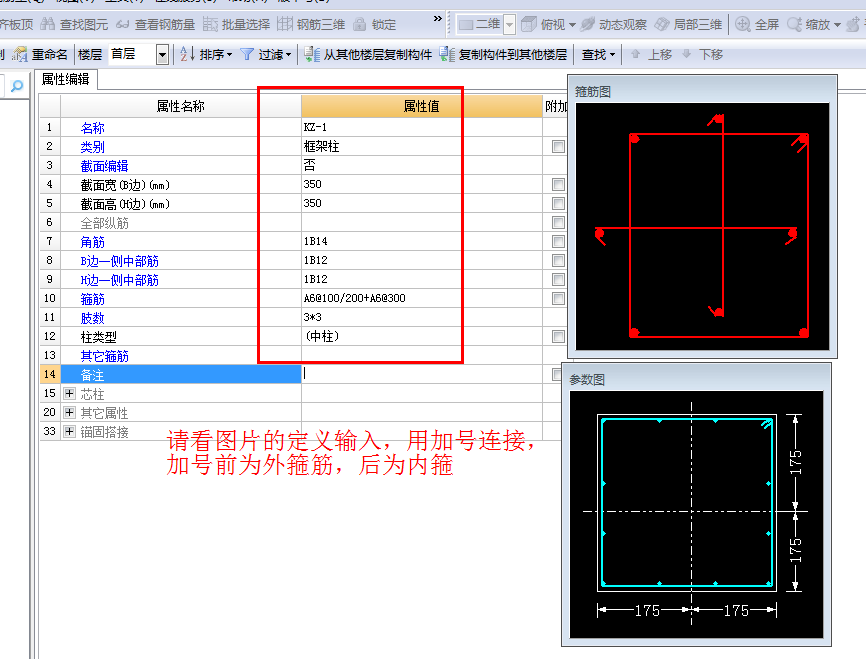
Task: Select the 1B14 corner rebar value
Action: click(315, 241)
